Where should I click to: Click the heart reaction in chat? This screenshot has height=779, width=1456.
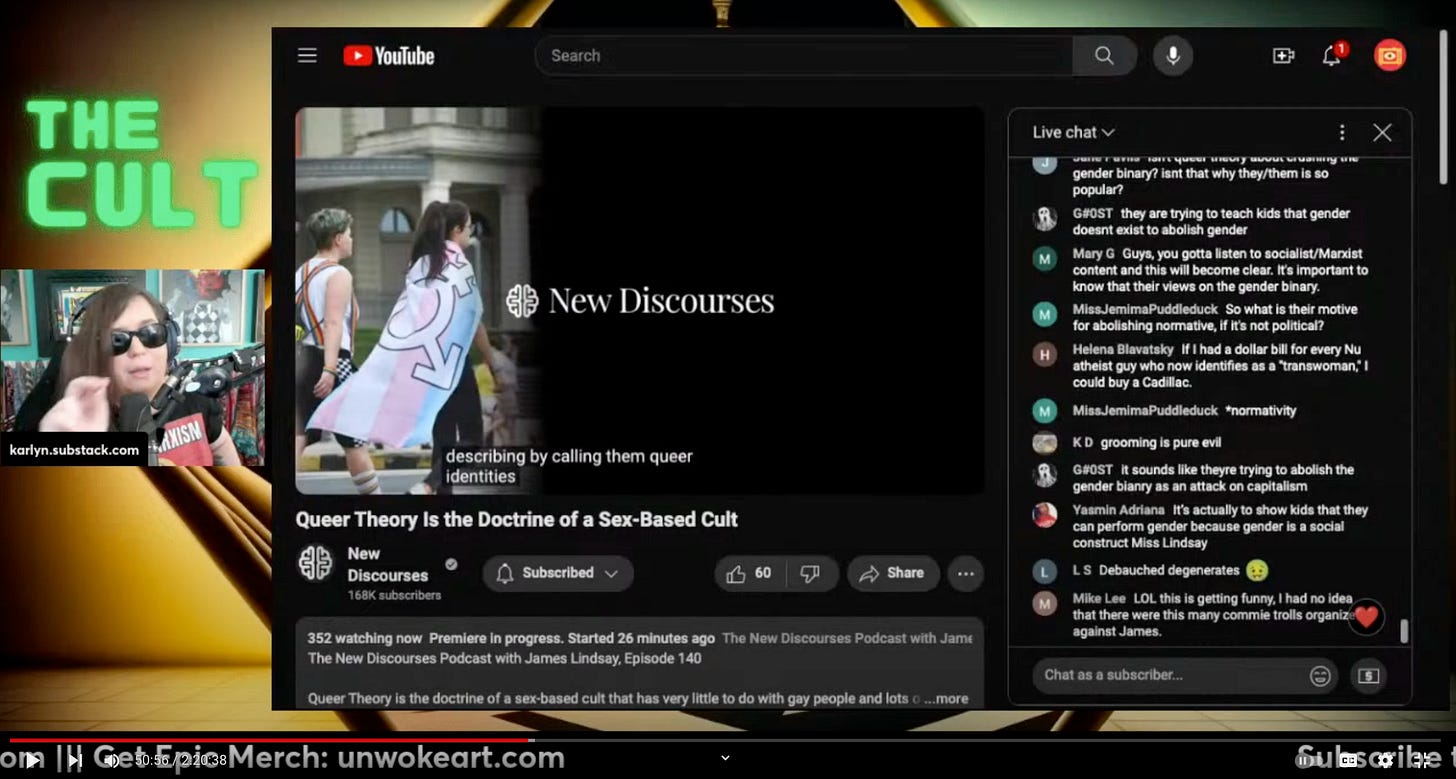point(1365,617)
